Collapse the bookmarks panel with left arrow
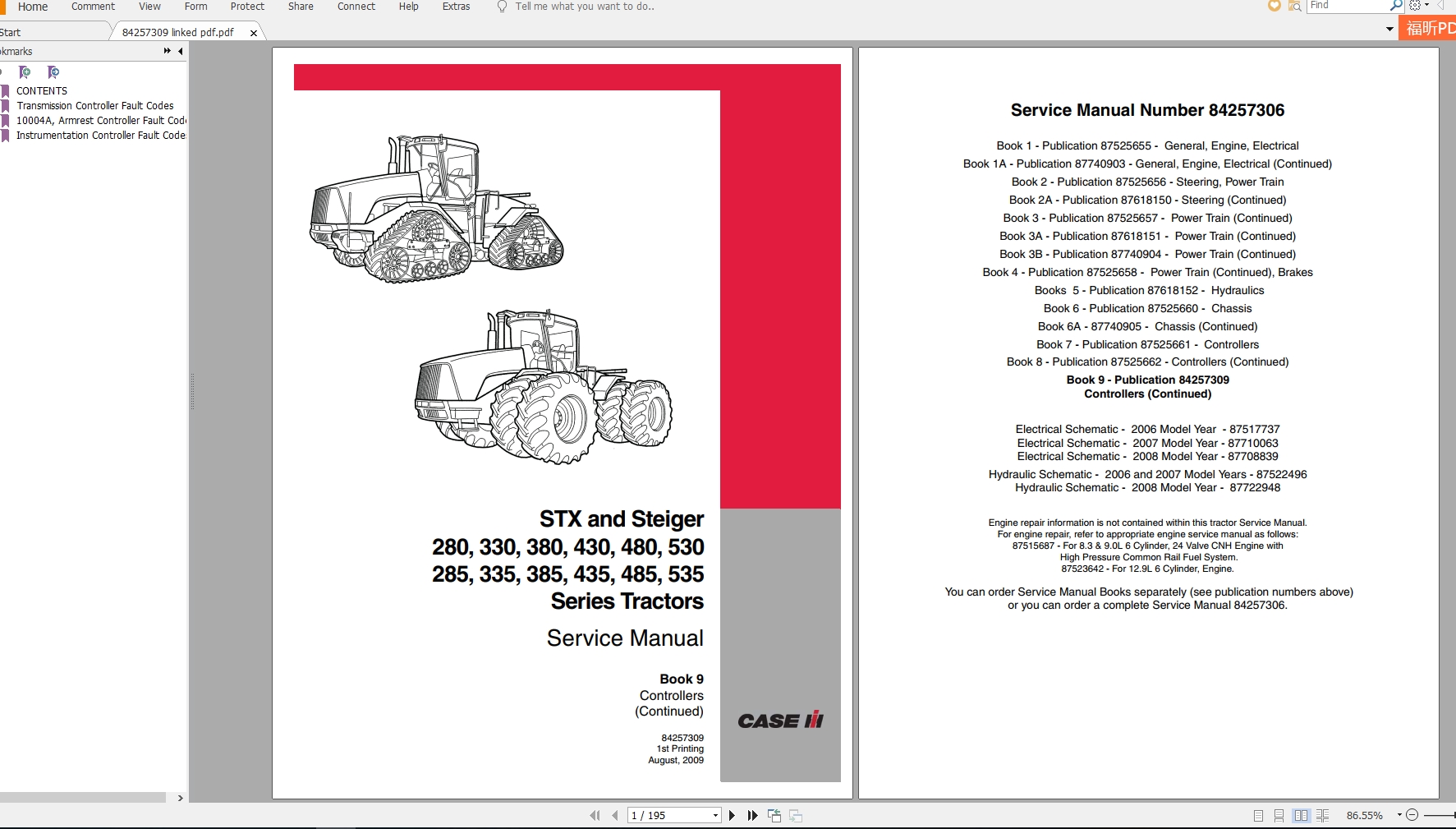1456x829 pixels. pos(181,51)
